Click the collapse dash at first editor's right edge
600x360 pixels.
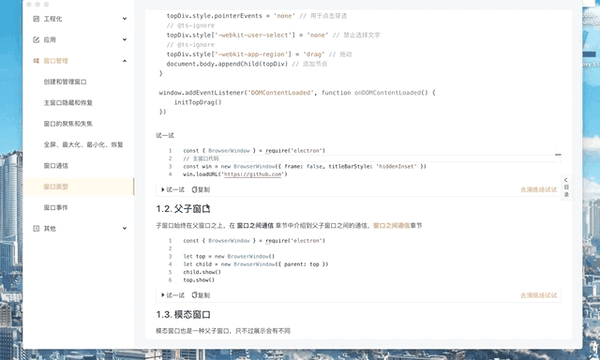pyautogui.click(x=558, y=155)
